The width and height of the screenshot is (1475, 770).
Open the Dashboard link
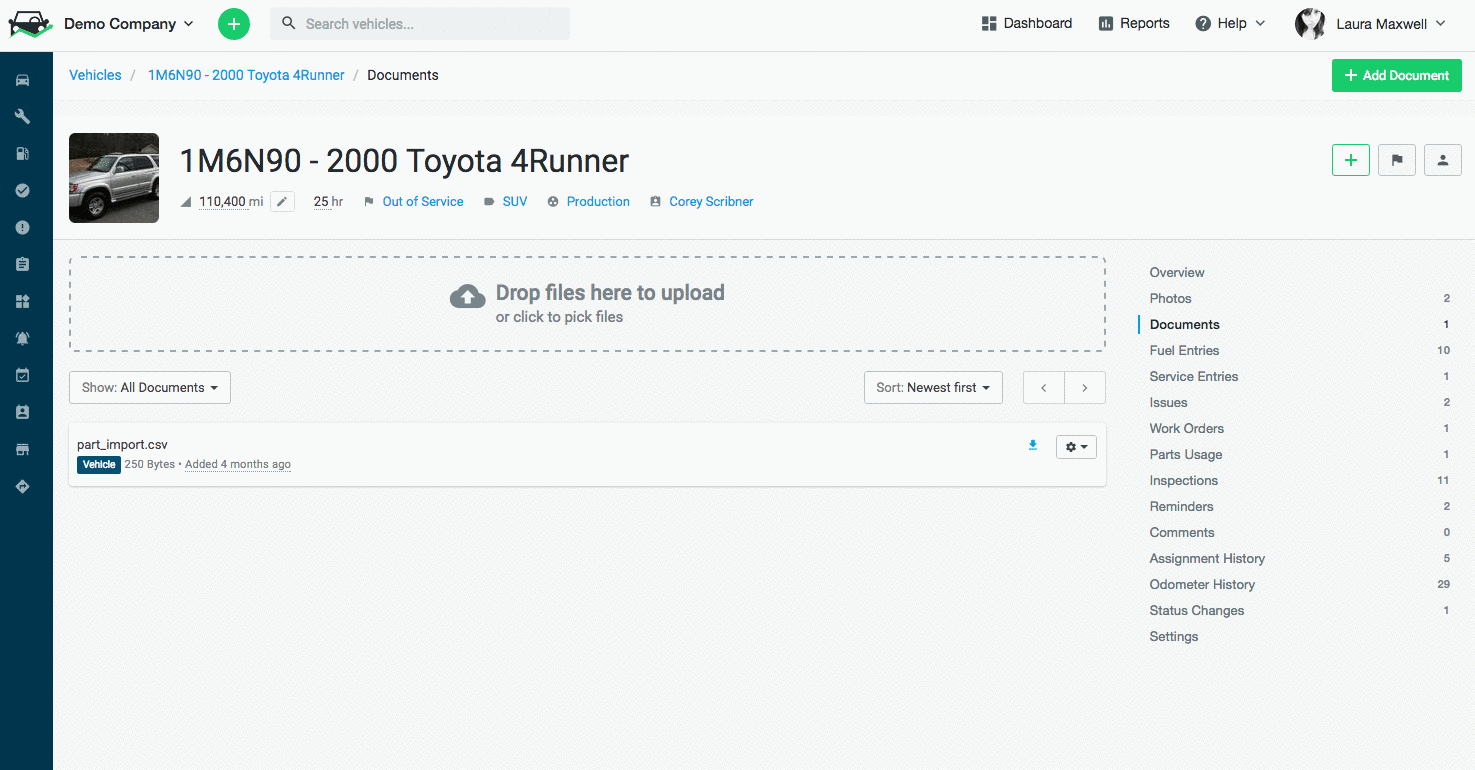point(1027,24)
